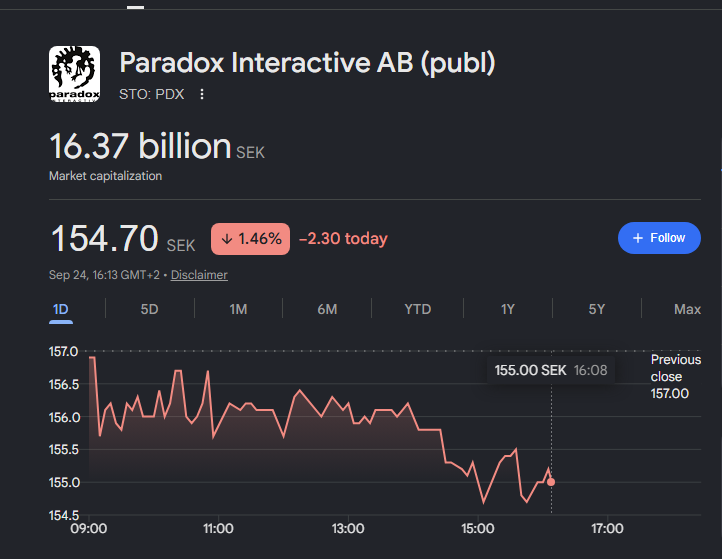Click the Market capitalization label
Screen dimensions: 722x559
[105, 176]
